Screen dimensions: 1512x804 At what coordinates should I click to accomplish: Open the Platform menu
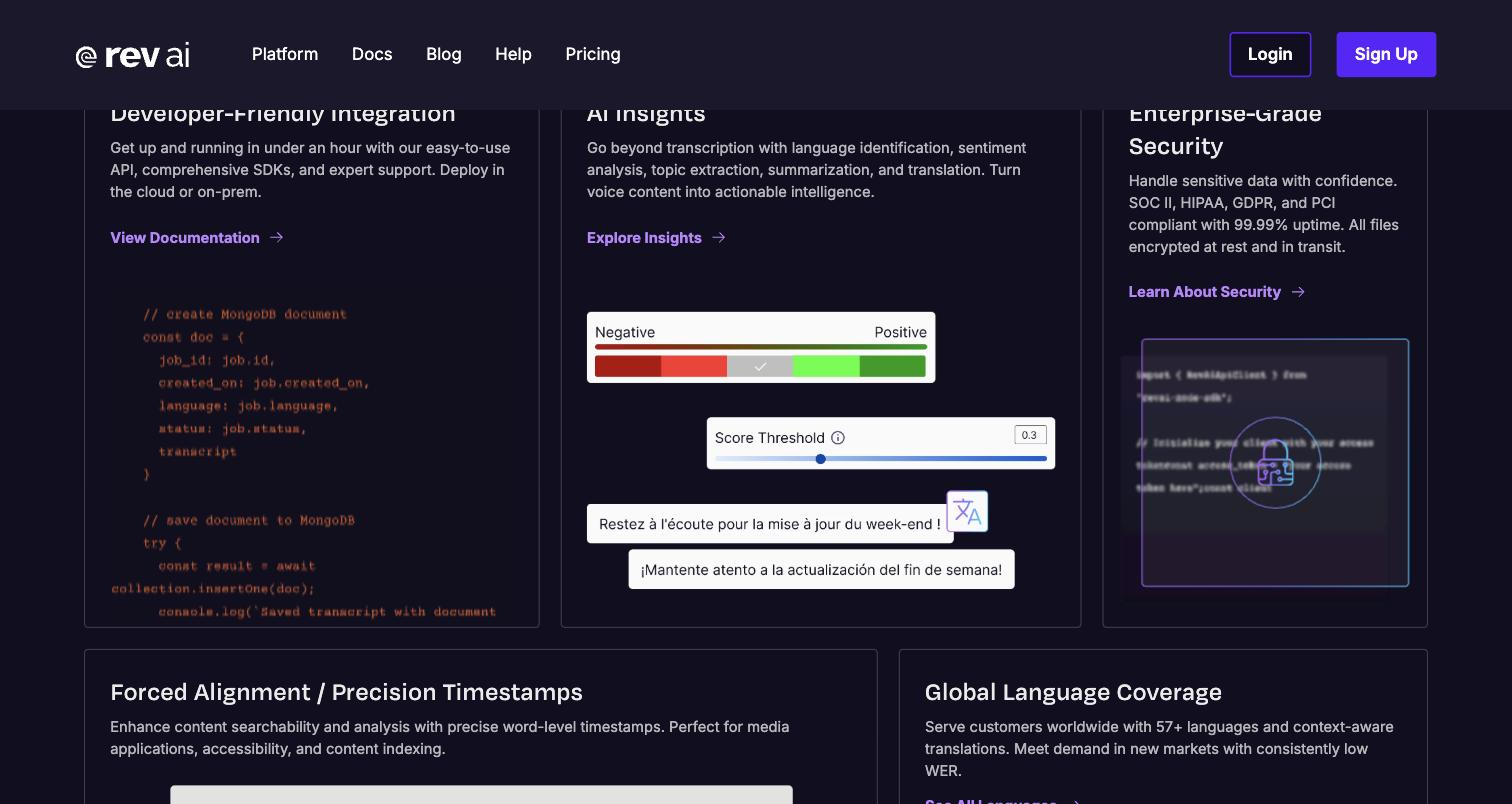point(285,54)
